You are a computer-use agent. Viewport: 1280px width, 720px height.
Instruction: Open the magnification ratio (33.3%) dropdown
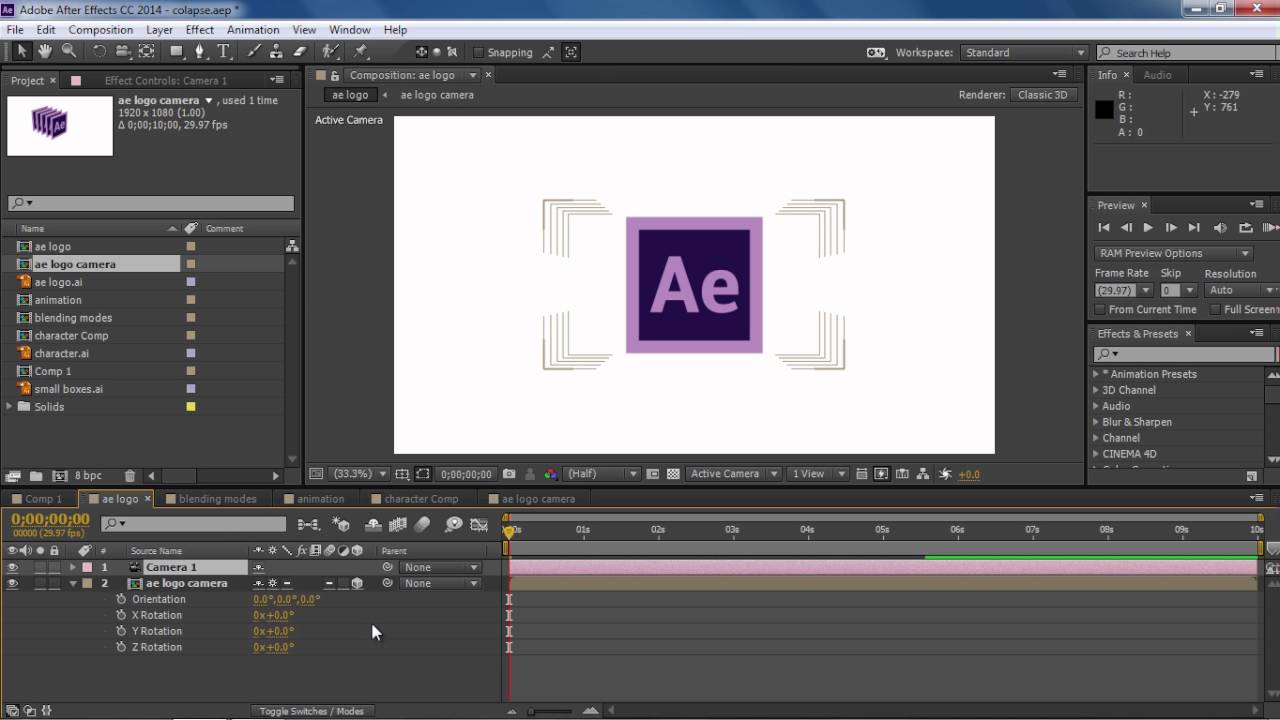coord(360,474)
